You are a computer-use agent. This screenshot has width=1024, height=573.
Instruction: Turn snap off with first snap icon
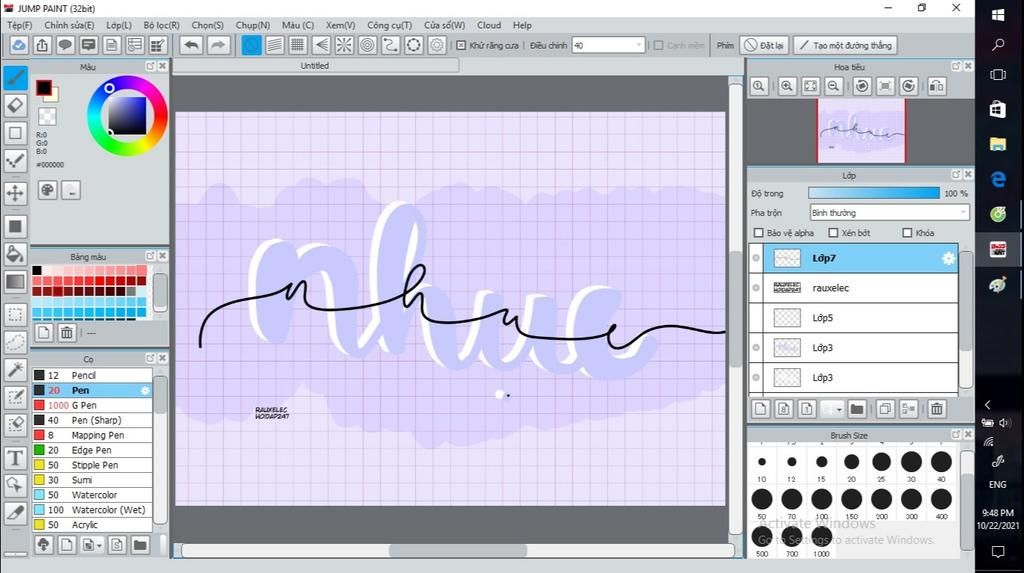[x=251, y=45]
